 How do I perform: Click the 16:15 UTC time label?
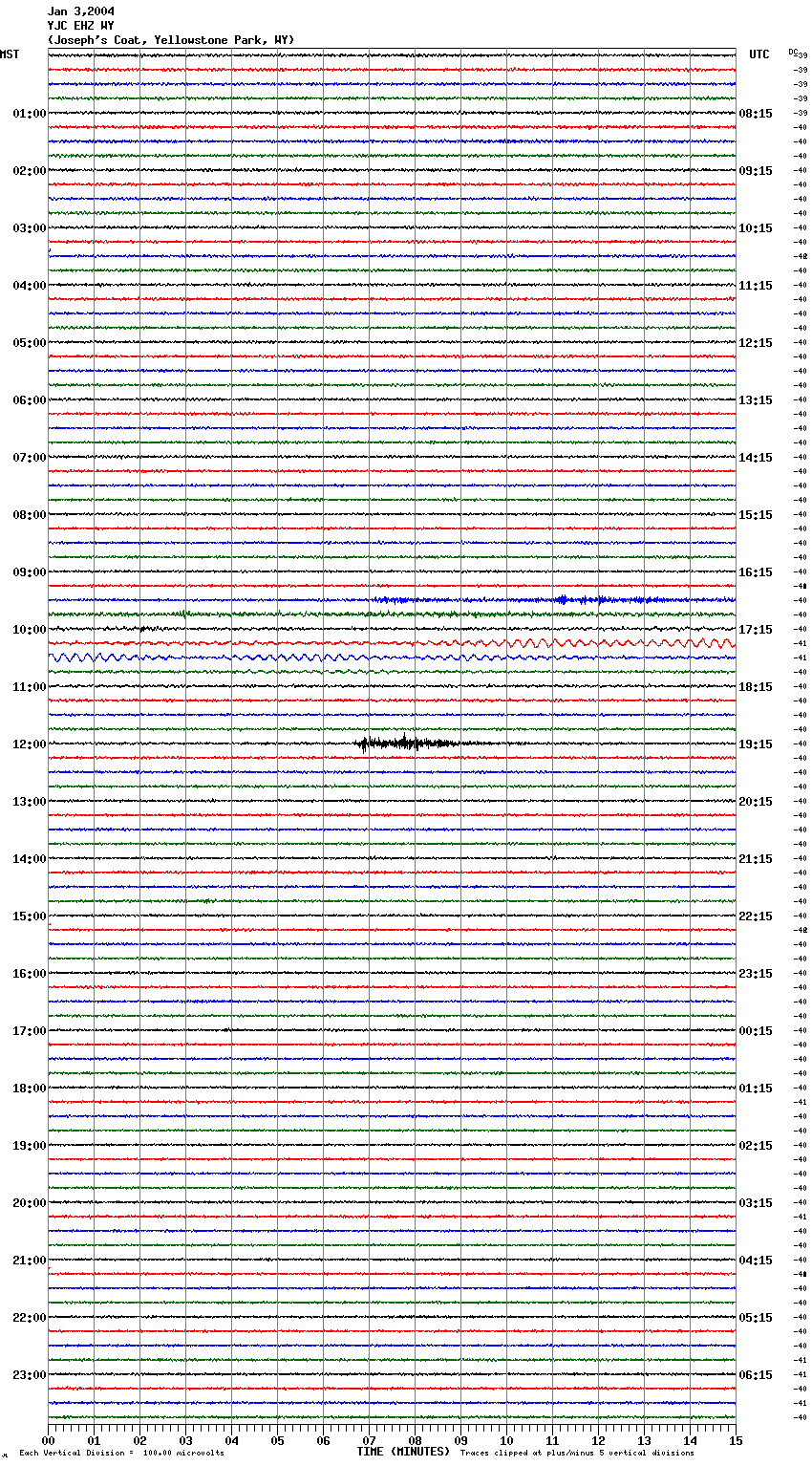756,572
